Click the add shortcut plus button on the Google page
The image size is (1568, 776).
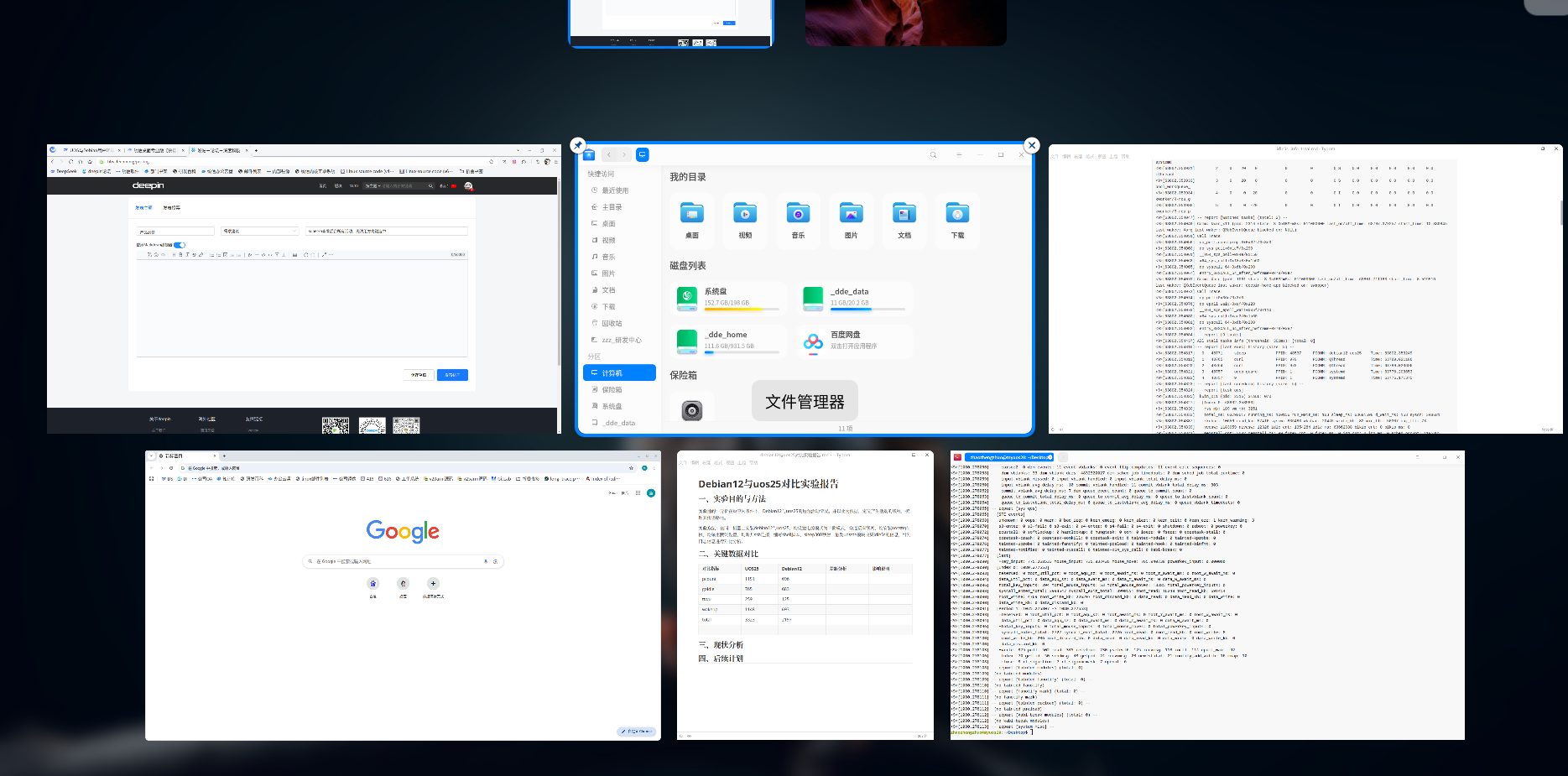[433, 583]
